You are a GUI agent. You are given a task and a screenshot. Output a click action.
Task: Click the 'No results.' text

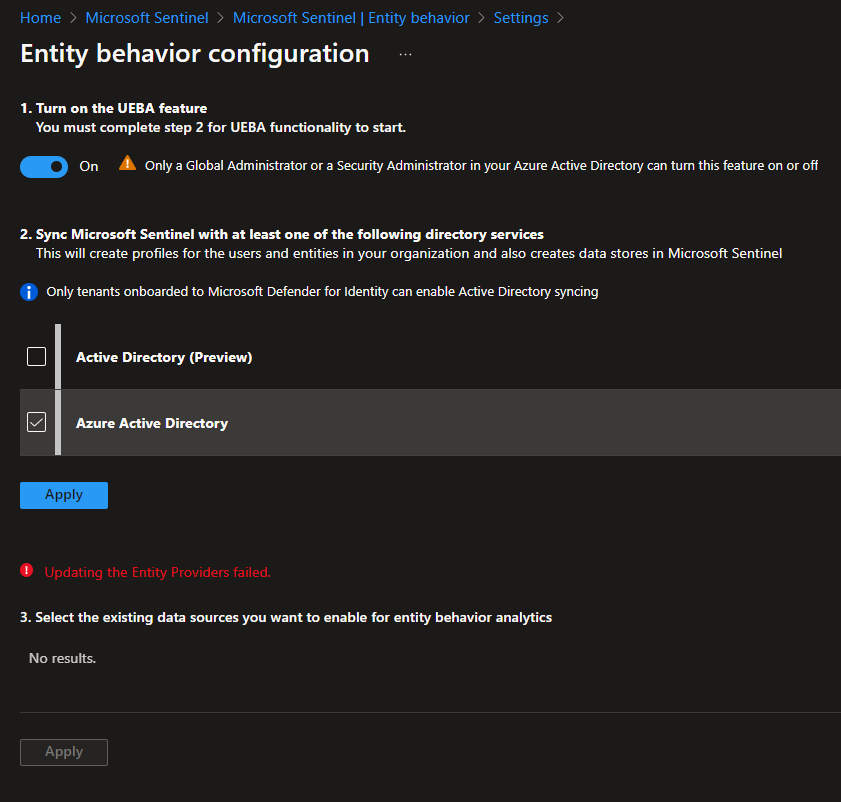tap(62, 658)
